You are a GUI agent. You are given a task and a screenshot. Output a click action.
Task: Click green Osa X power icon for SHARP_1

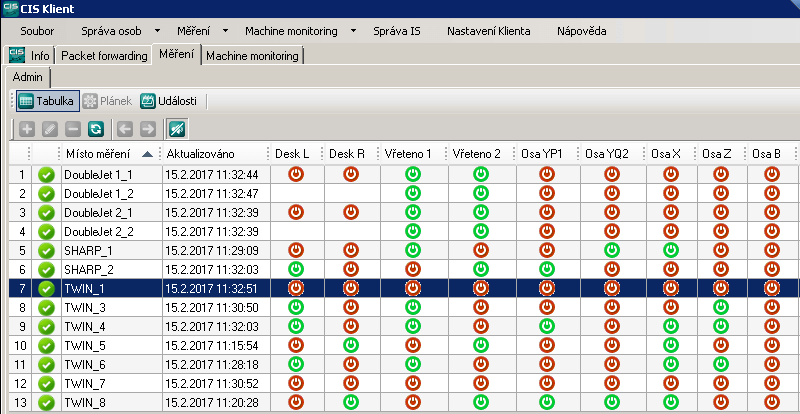[671, 250]
